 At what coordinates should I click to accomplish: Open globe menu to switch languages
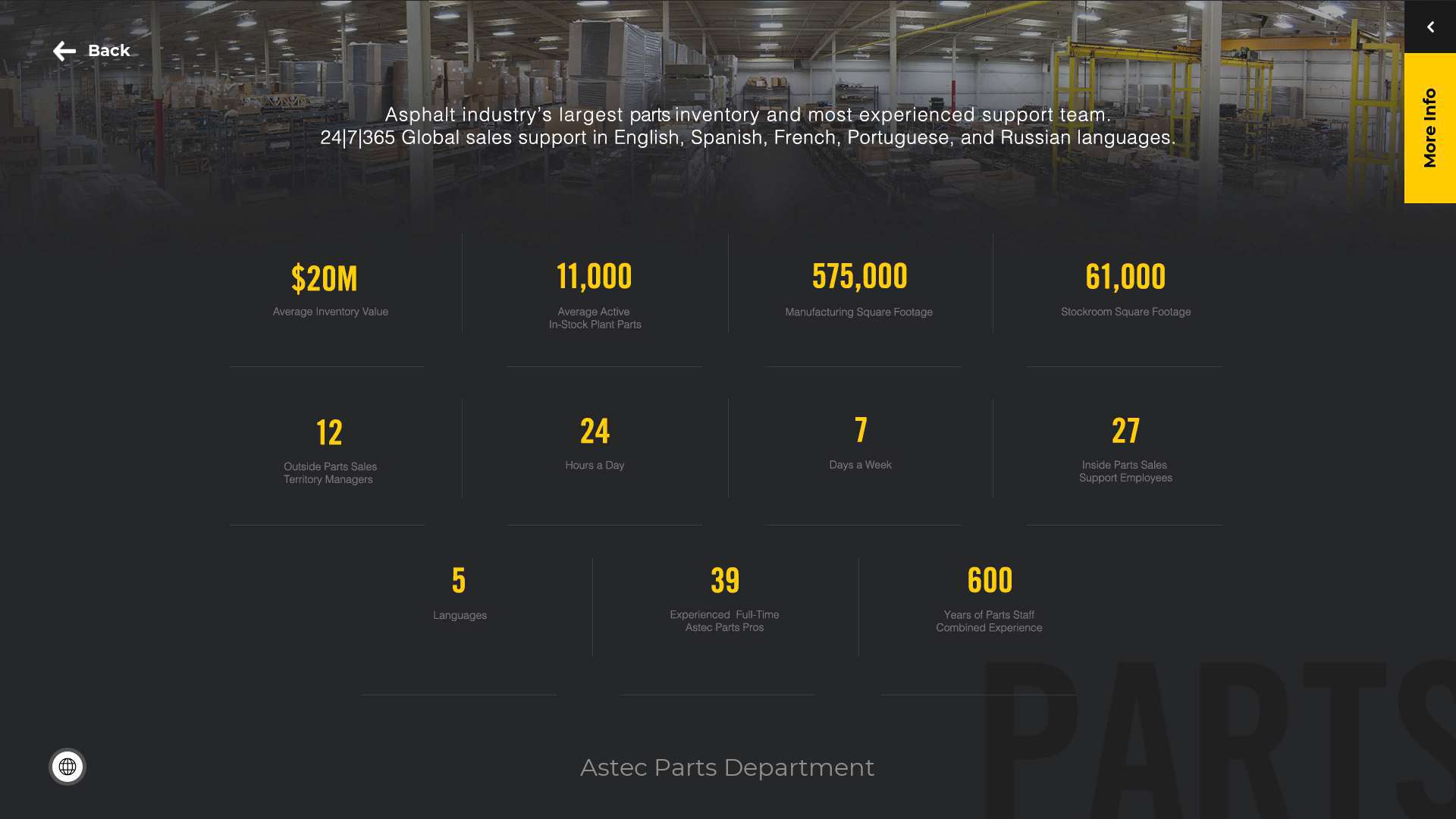[68, 766]
